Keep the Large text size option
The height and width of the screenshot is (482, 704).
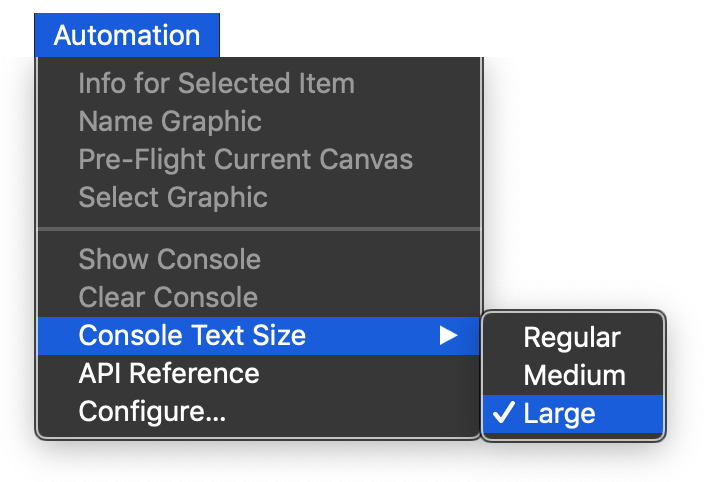(559, 413)
